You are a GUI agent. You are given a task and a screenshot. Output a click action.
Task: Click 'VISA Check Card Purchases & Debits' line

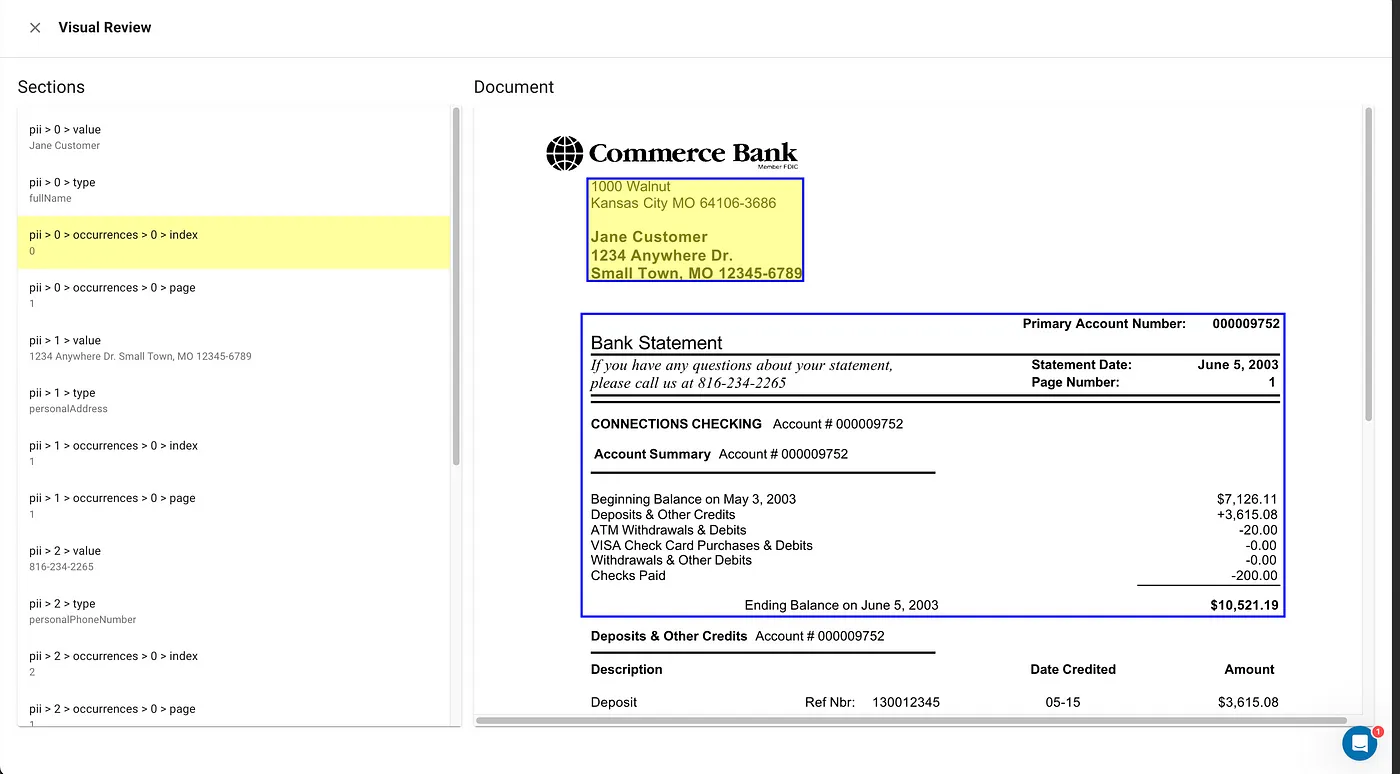tap(701, 546)
